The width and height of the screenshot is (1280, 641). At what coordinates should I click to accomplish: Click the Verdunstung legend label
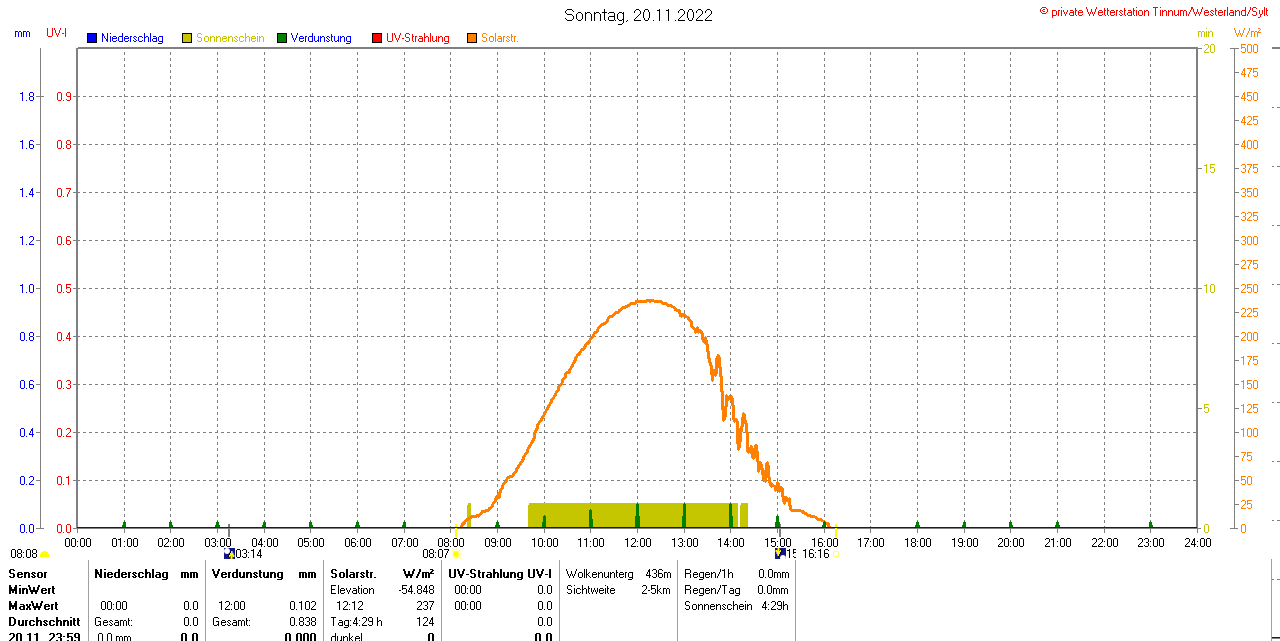321,38
